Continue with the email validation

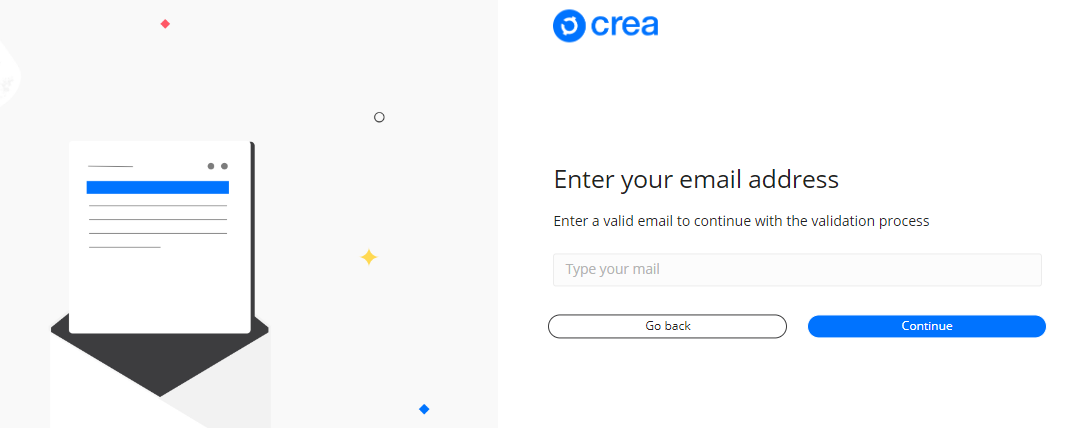click(927, 326)
